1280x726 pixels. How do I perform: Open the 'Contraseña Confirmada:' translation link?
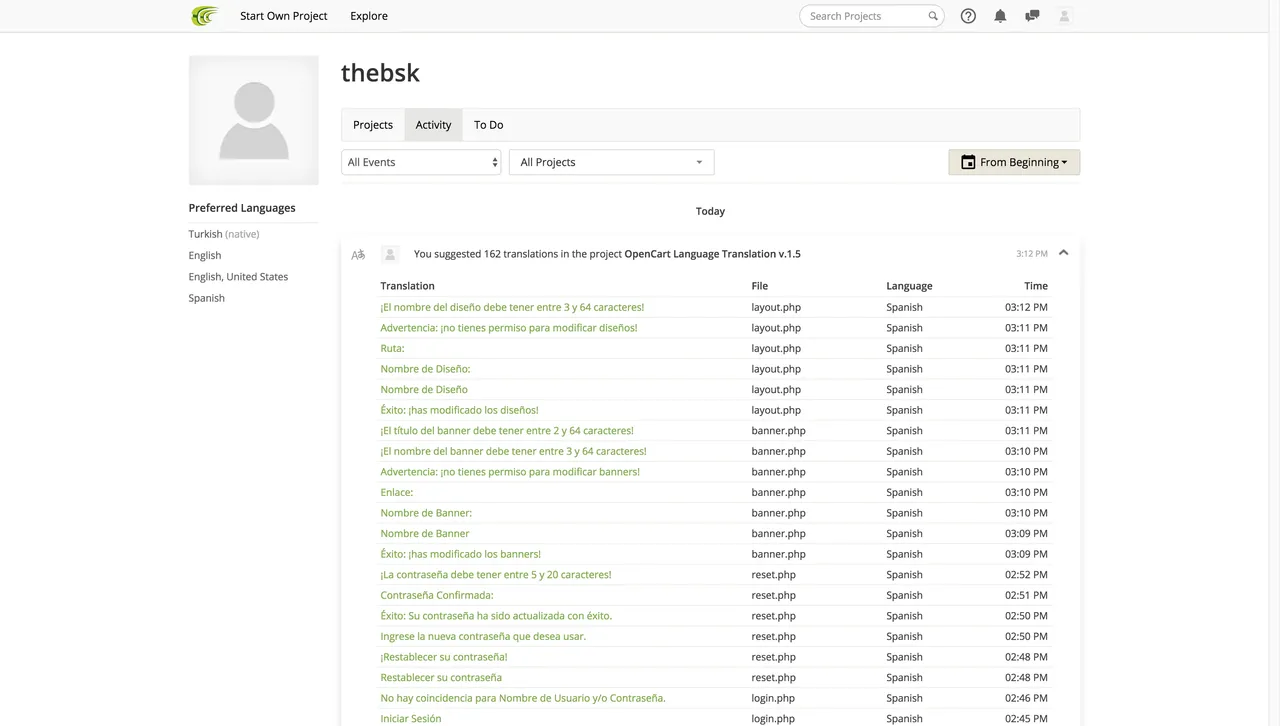(437, 595)
